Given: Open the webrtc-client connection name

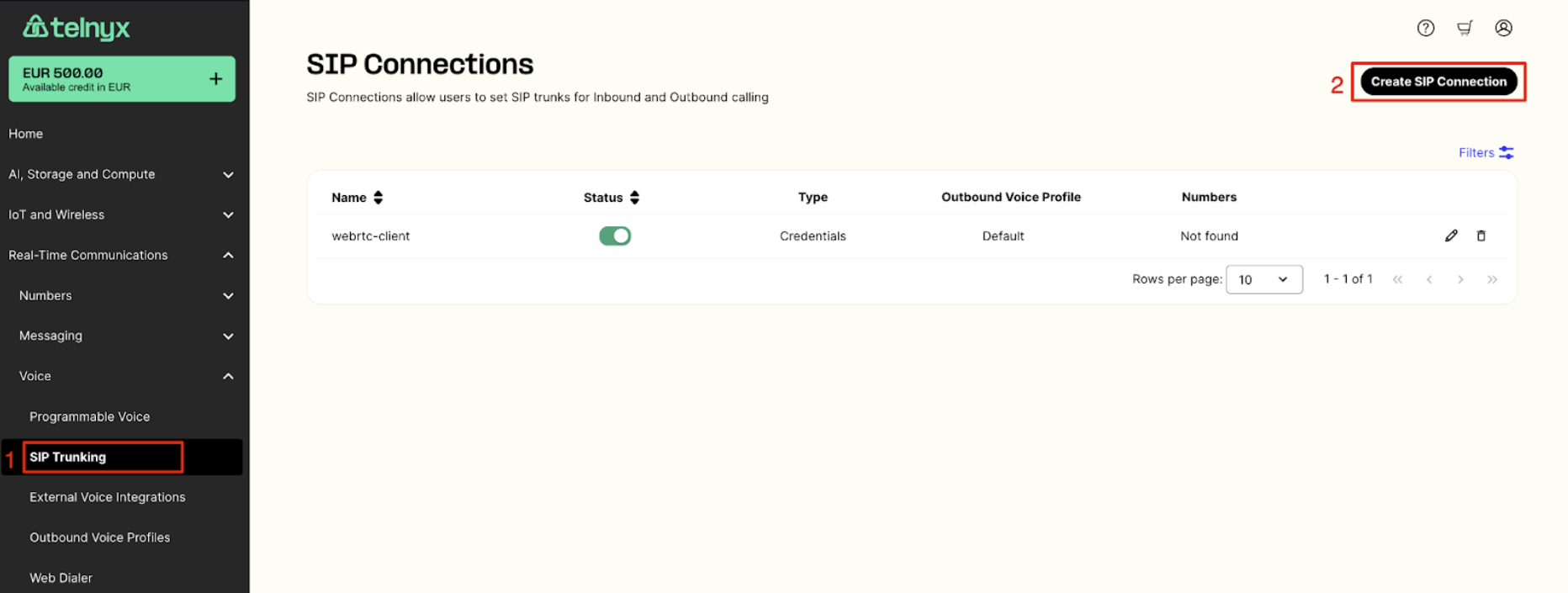Looking at the screenshot, I should tap(371, 236).
